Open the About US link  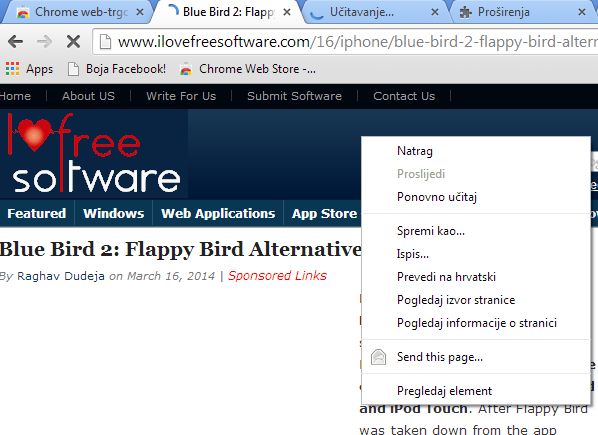[88, 96]
